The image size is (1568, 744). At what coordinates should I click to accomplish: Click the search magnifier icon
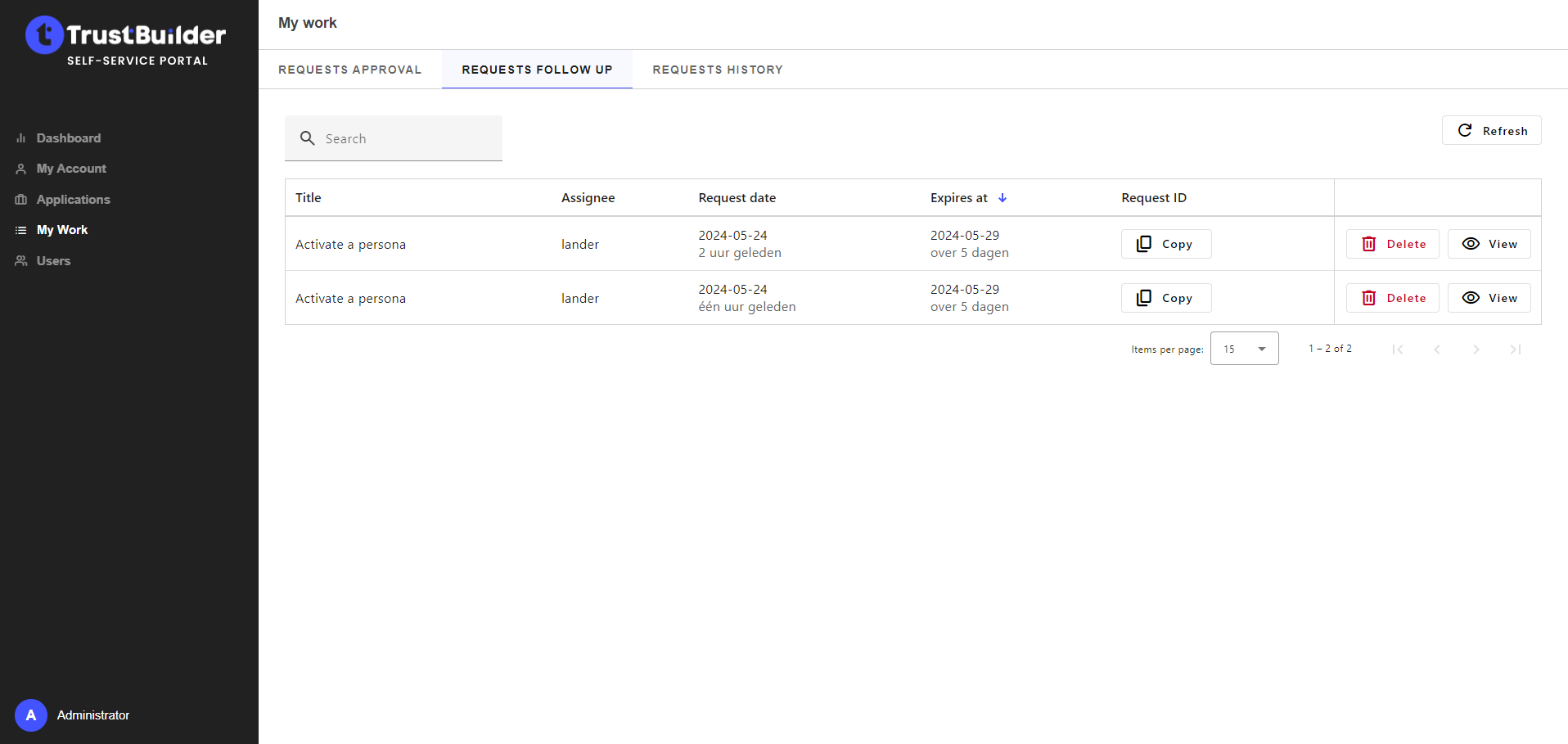pos(308,138)
